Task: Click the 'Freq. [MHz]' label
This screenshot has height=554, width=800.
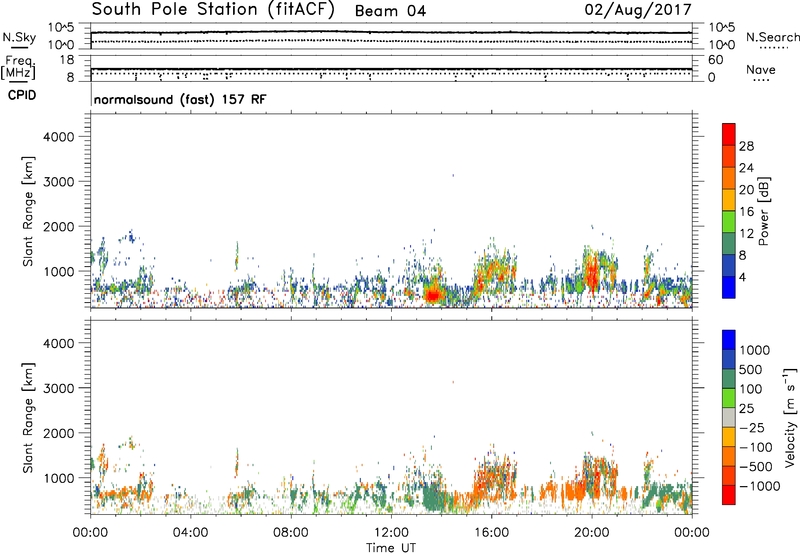Action: pos(18,68)
